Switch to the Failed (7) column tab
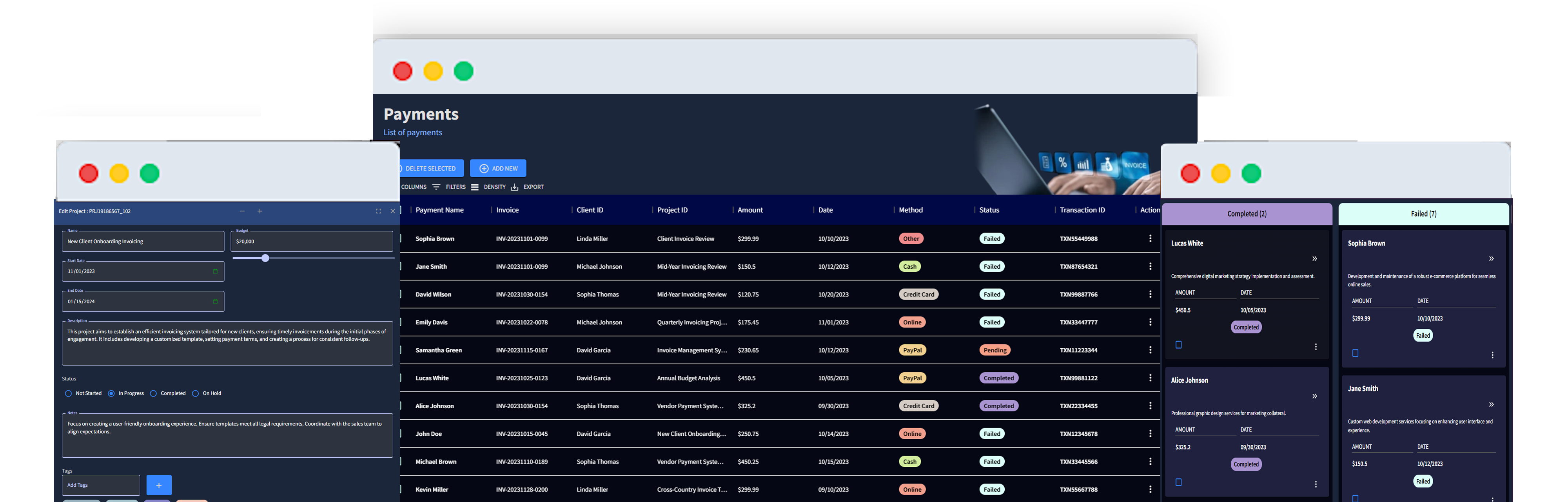The width and height of the screenshot is (1568, 502). 1423,214
